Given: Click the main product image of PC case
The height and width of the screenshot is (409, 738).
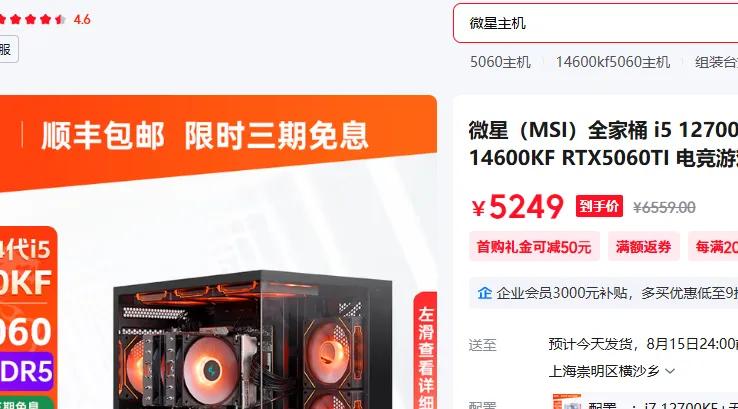Looking at the screenshot, I should coord(252,339).
